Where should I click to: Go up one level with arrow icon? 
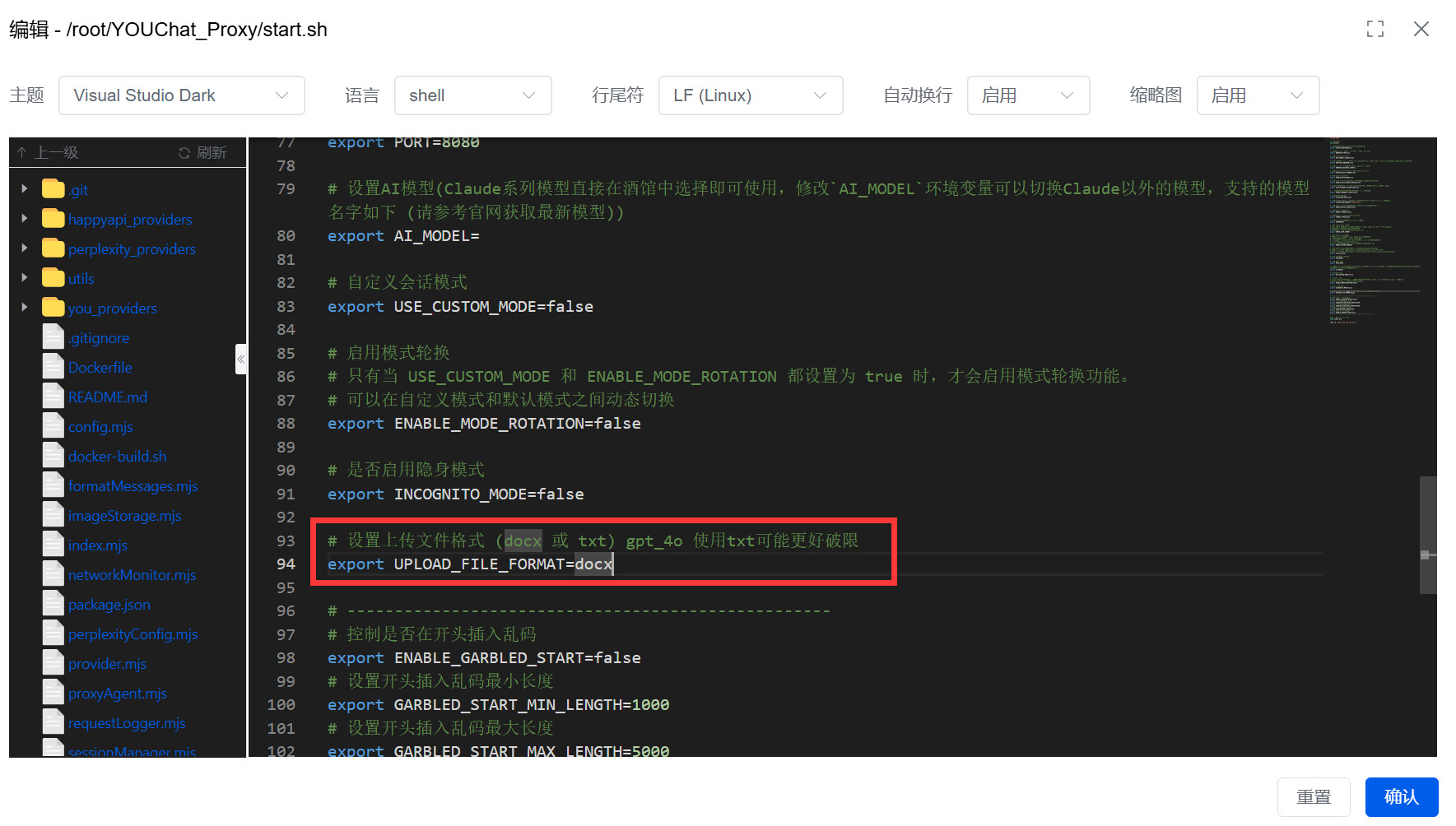pyautogui.click(x=22, y=153)
